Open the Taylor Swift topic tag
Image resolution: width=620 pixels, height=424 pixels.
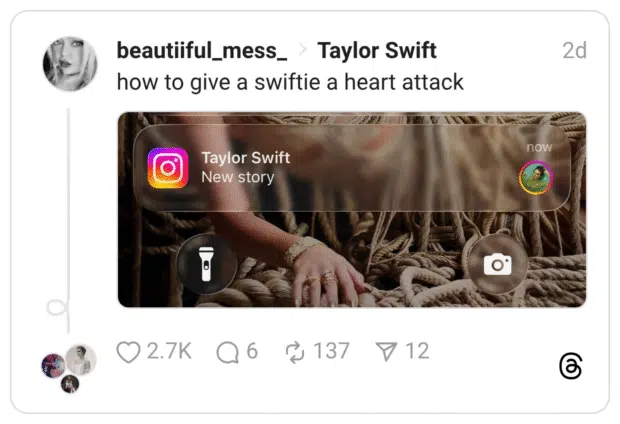[377, 51]
